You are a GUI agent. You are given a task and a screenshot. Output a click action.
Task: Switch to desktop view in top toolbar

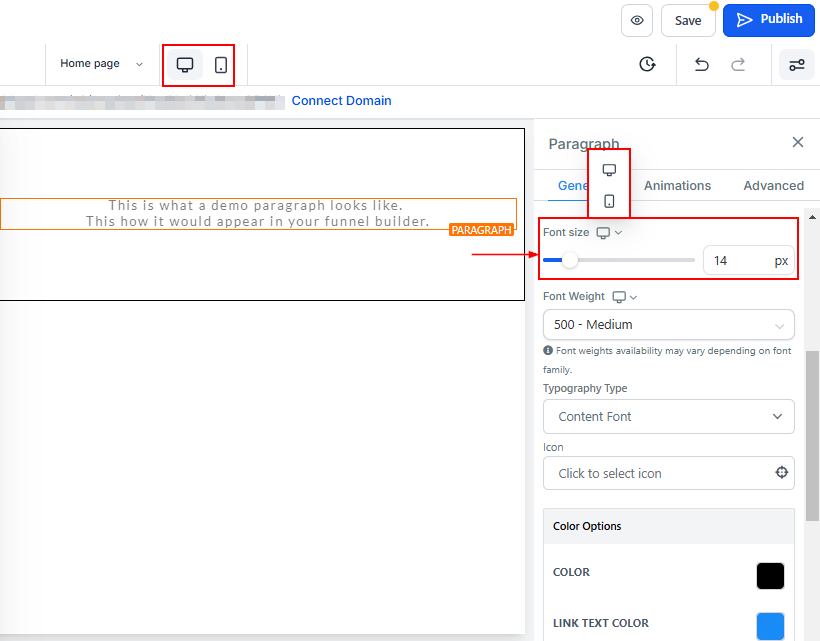(x=185, y=65)
